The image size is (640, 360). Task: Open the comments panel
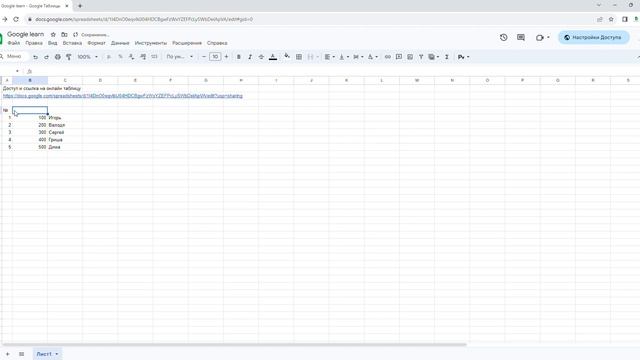pos(521,37)
